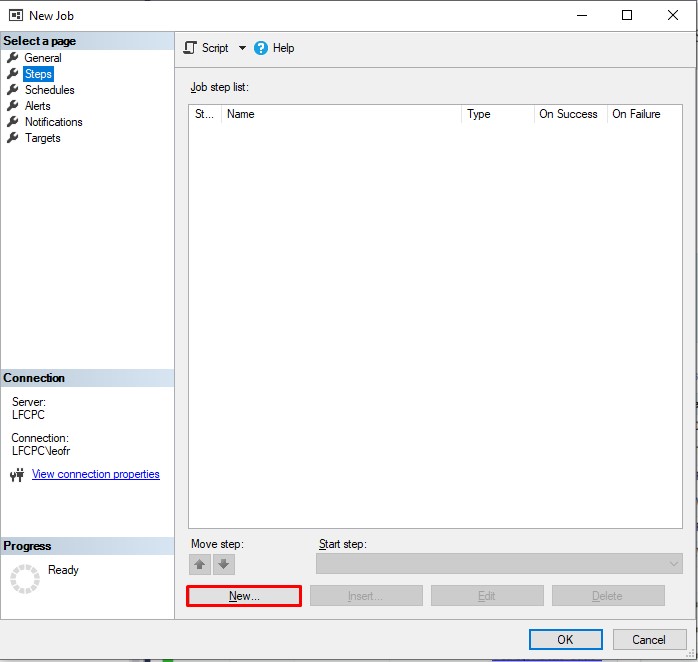
Task: Open the Script dropdown arrow
Action: point(242,48)
